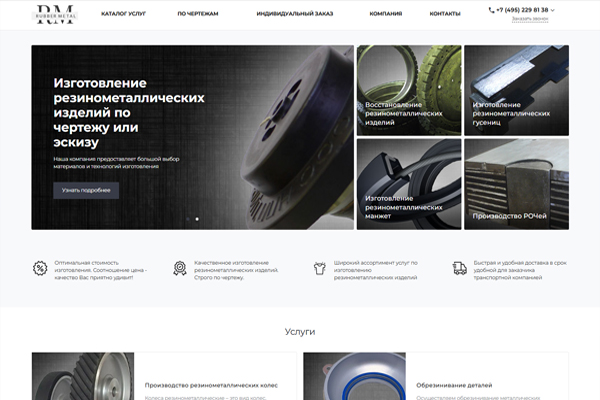The width and height of the screenshot is (600, 400).
Task: Open Восстановление резинометаллических изделий tile
Action: (x=408, y=90)
